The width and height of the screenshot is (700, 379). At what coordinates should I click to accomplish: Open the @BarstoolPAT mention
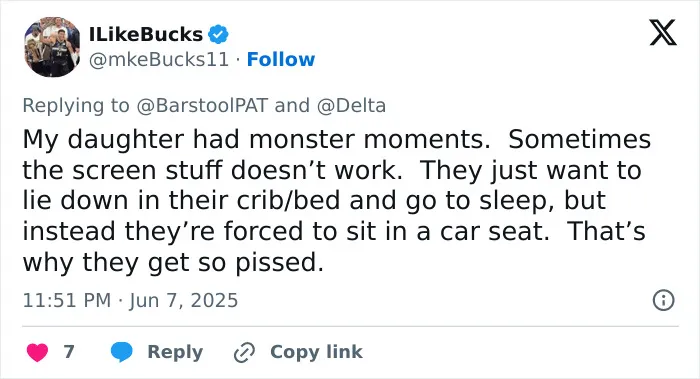[x=202, y=106]
